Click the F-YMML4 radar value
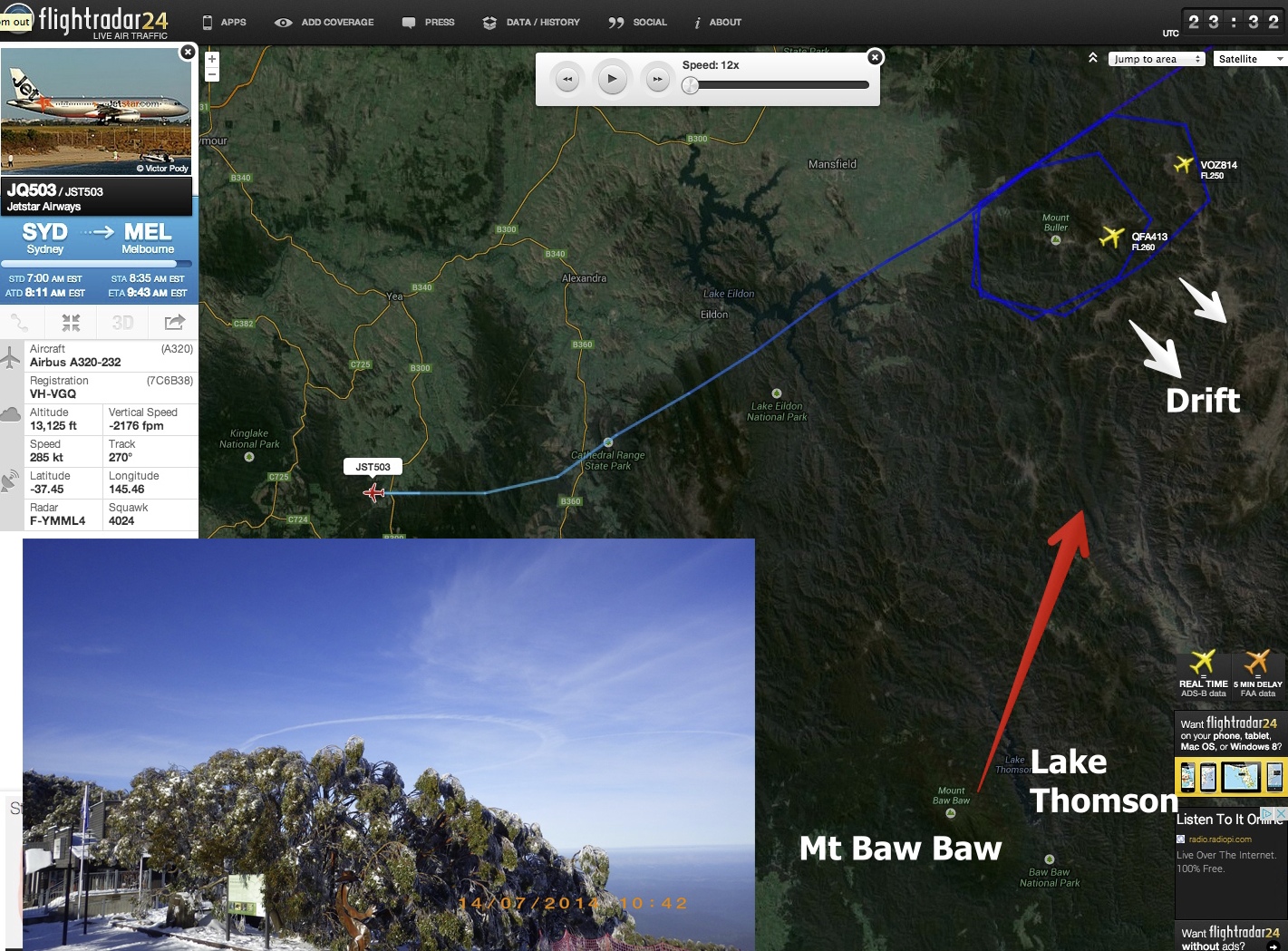The image size is (1288, 951). [58, 520]
